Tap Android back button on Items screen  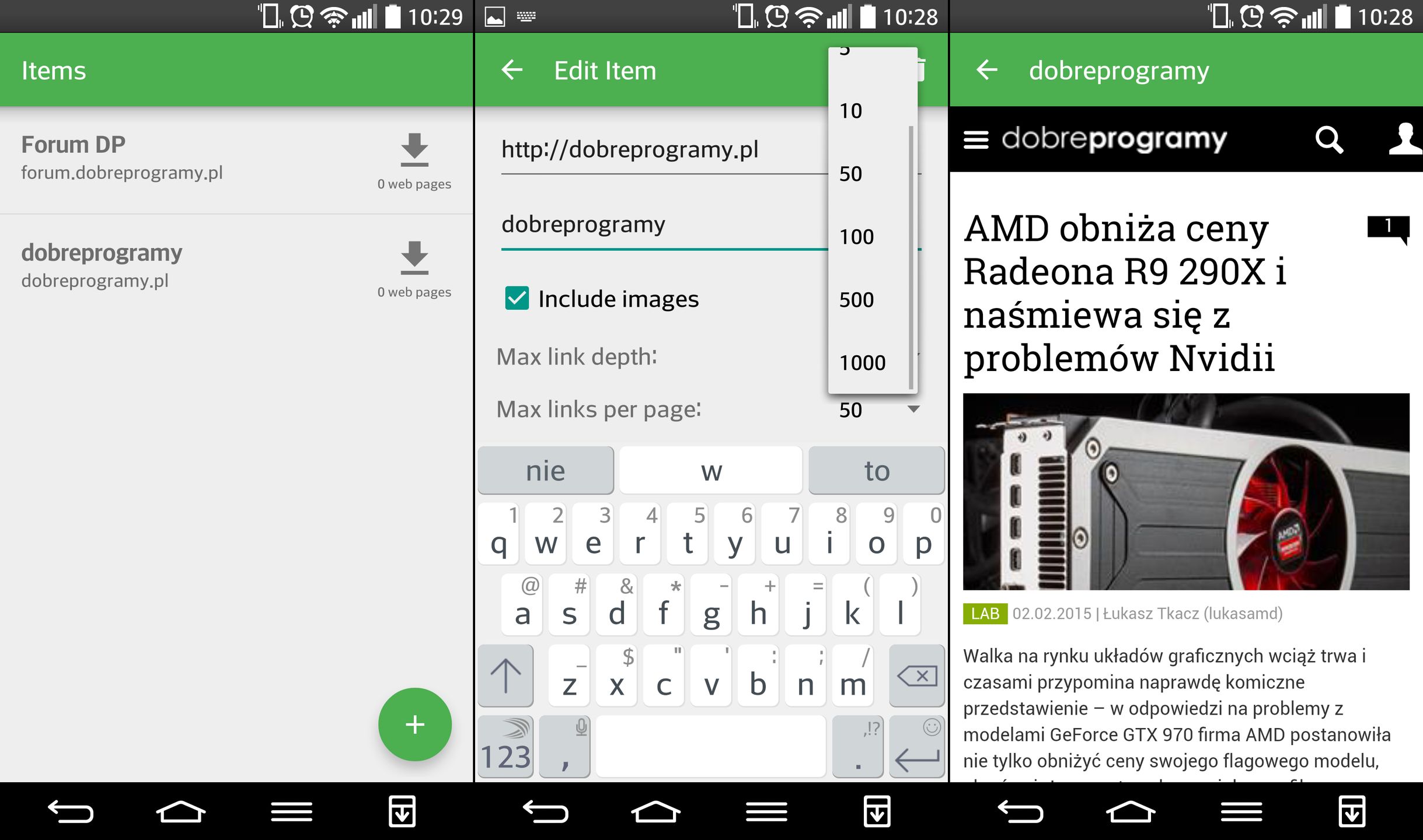pyautogui.click(x=71, y=811)
